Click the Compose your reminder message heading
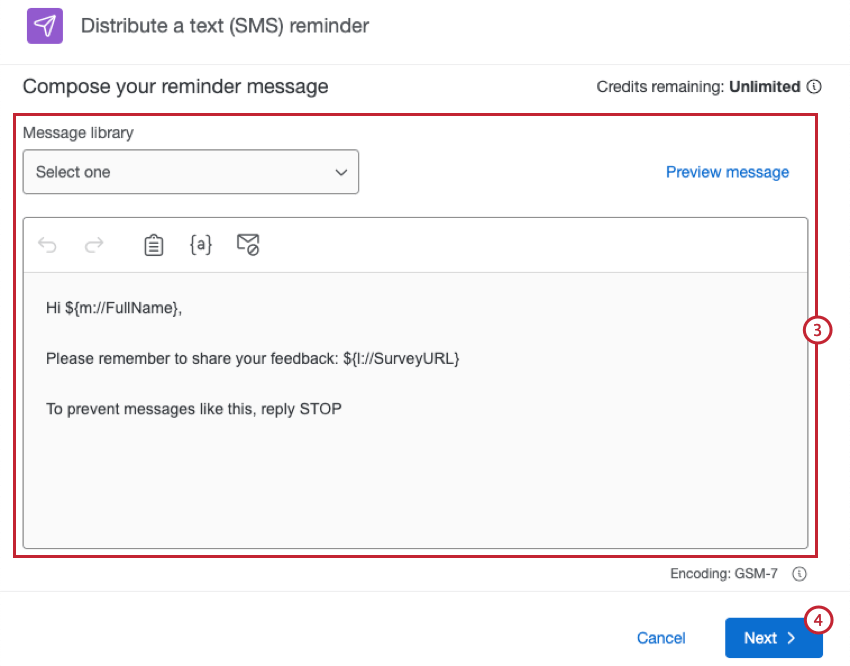The width and height of the screenshot is (850, 666). click(x=176, y=87)
